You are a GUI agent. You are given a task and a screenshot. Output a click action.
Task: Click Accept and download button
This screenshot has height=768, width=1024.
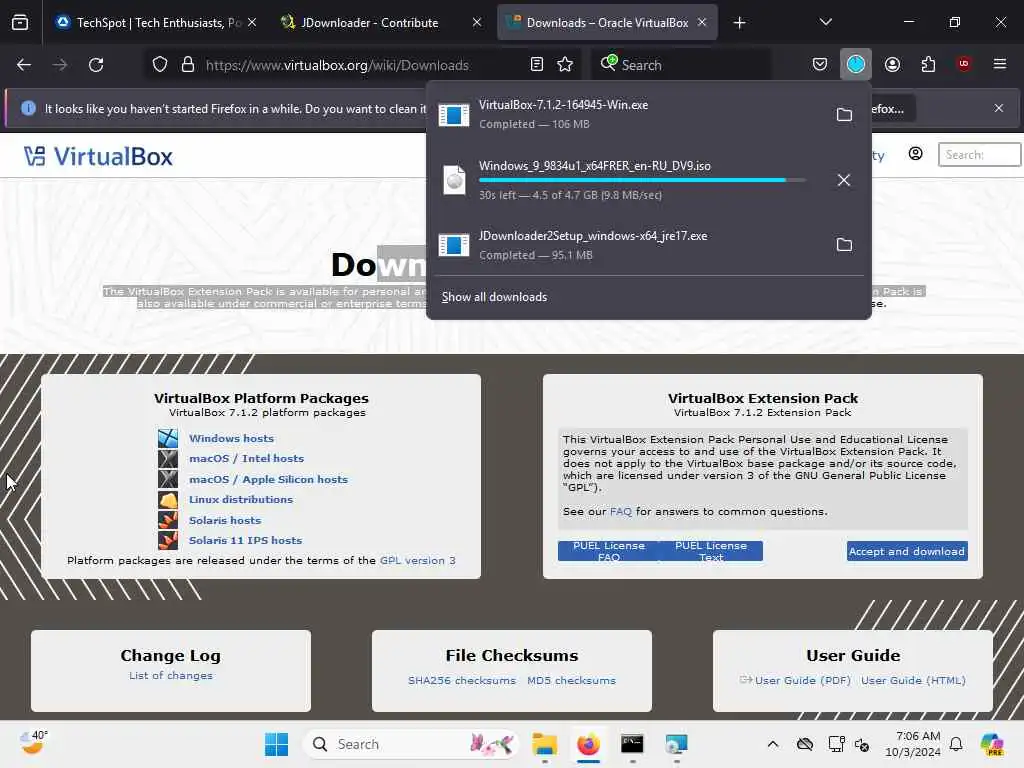(907, 551)
